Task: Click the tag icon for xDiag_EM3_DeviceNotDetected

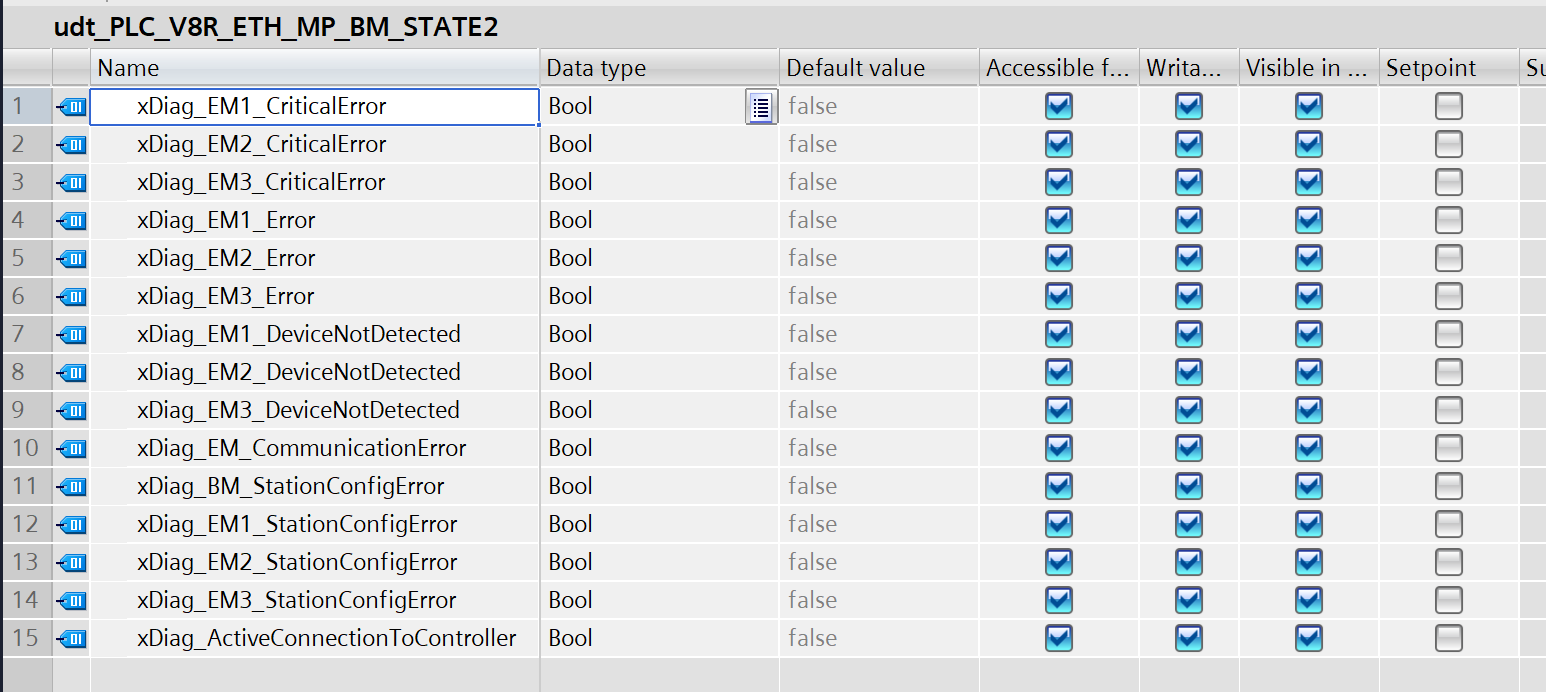Action: [x=72, y=411]
